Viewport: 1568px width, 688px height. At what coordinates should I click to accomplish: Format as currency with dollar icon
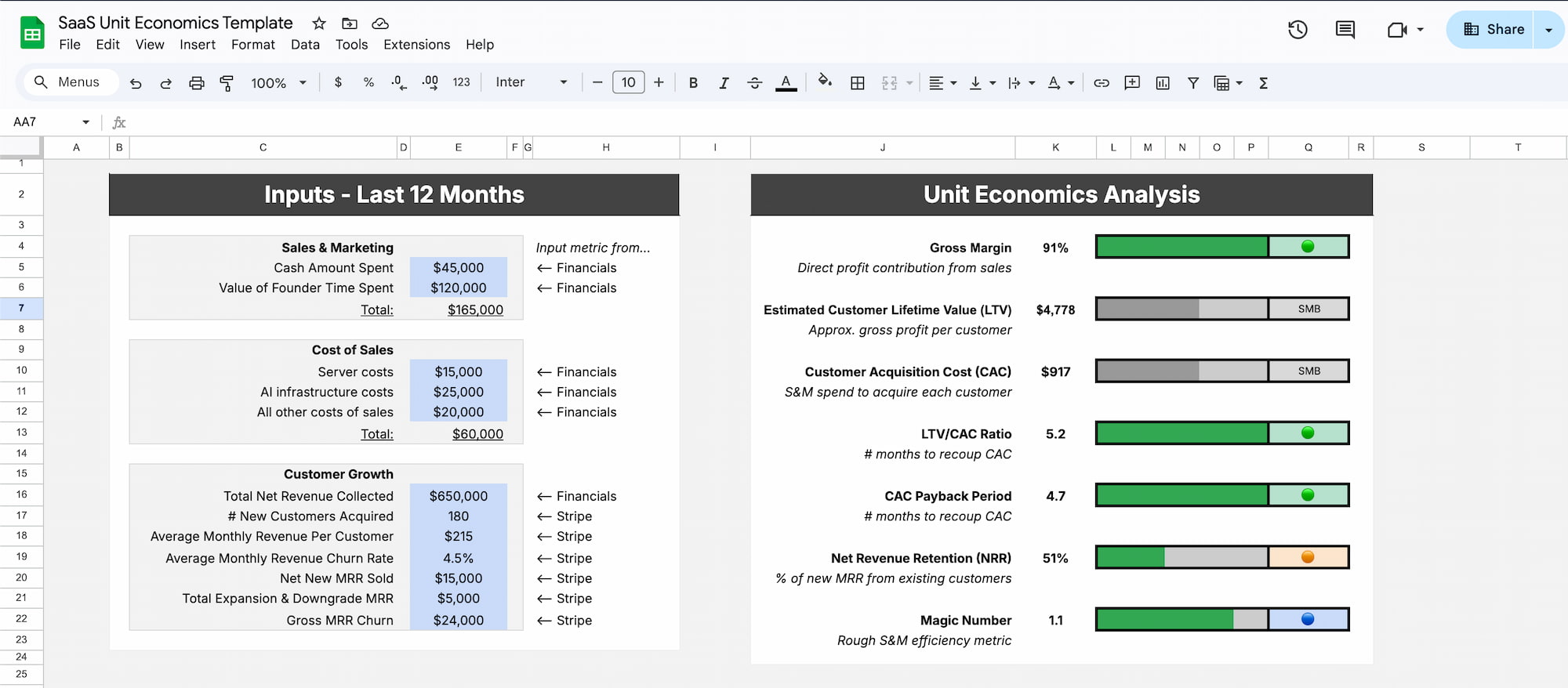pos(338,82)
